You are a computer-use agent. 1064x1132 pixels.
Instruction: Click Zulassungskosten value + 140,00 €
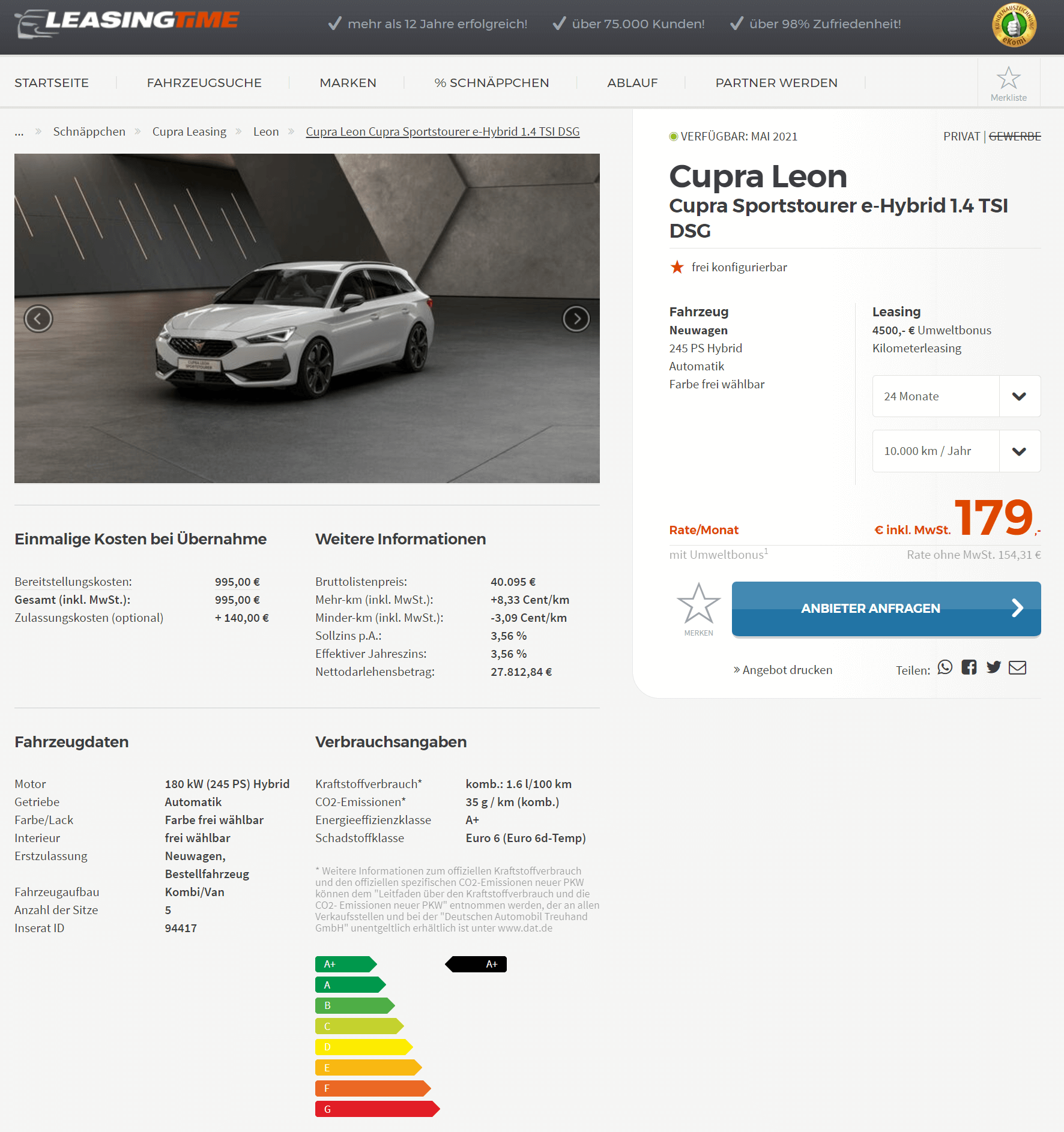pos(242,618)
